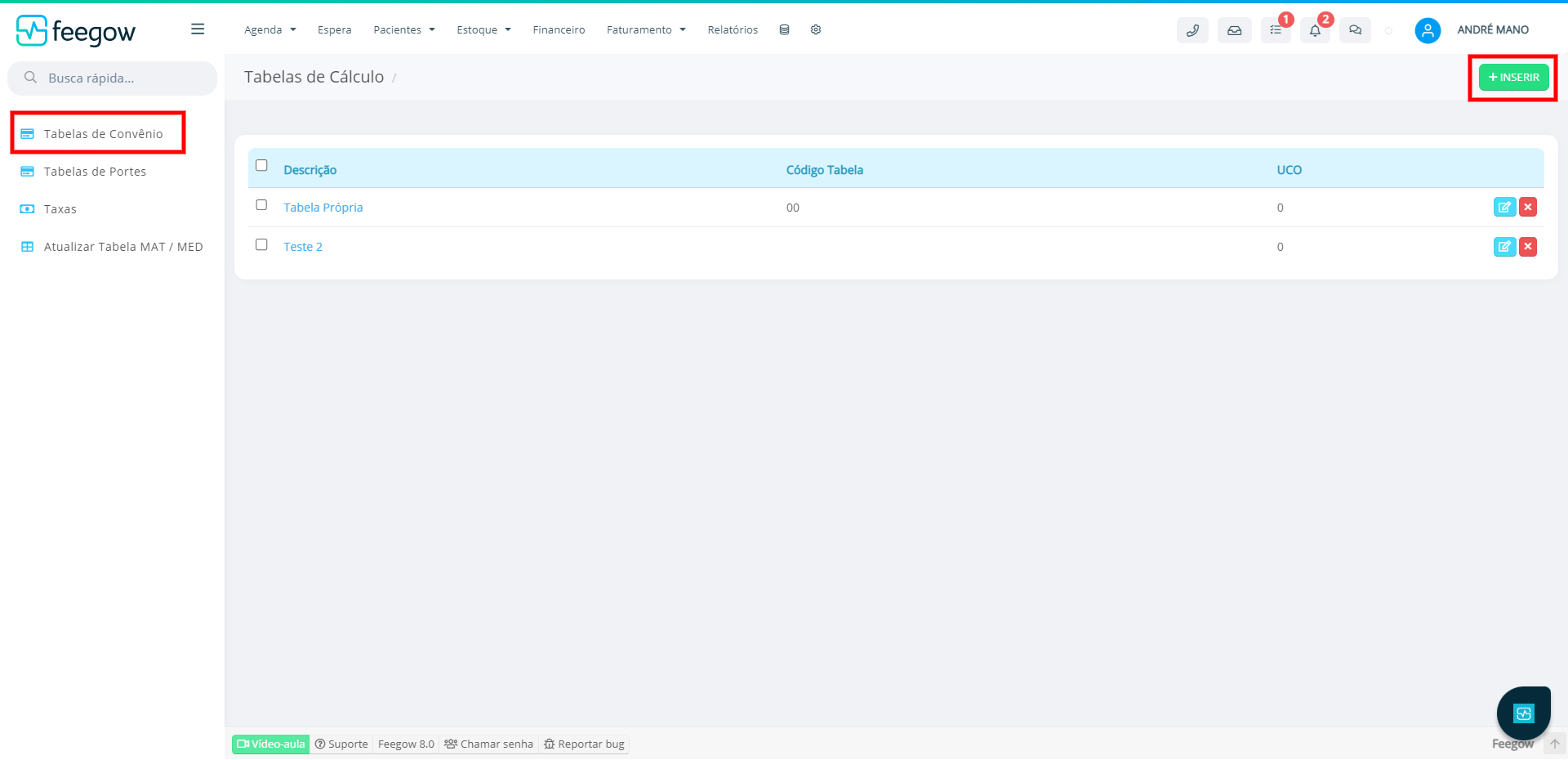This screenshot has width=1568, height=760.
Task: Click the green INSERIR button
Action: tap(1513, 78)
